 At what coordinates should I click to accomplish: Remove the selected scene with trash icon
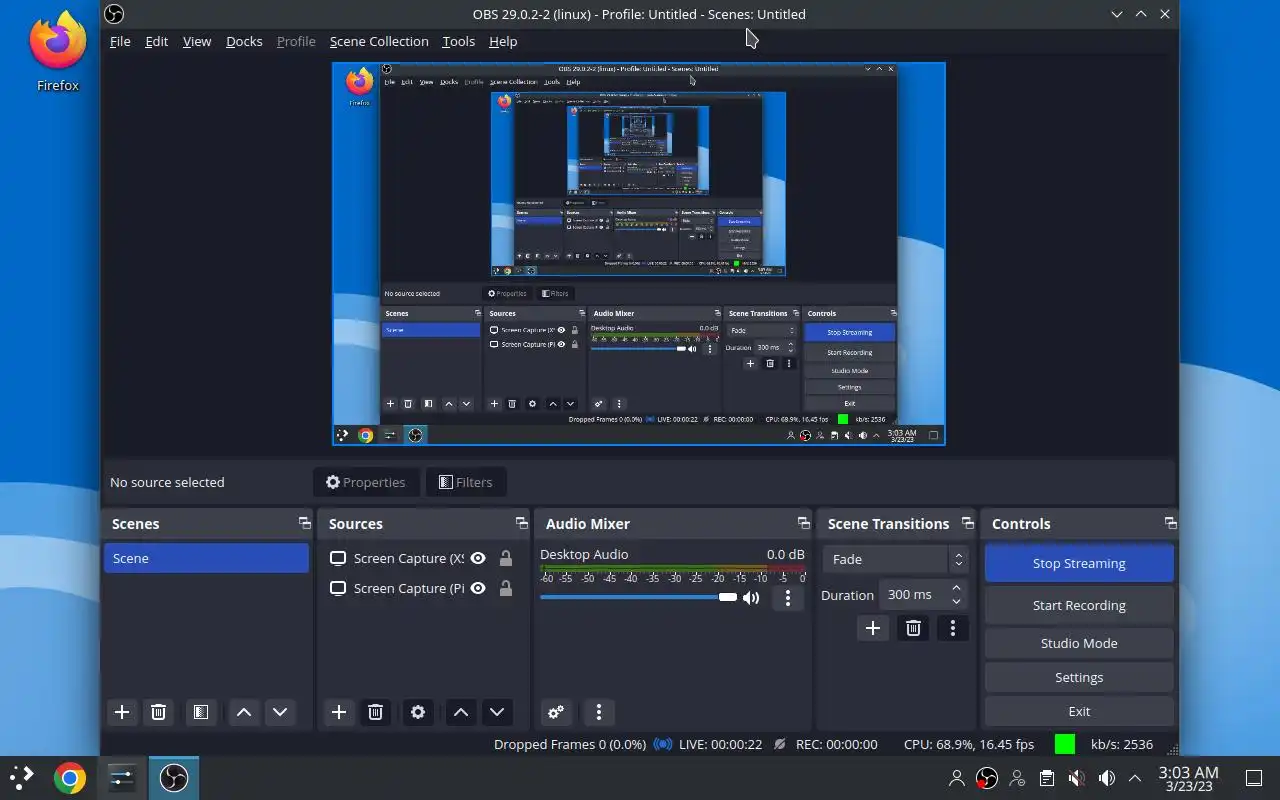158,712
